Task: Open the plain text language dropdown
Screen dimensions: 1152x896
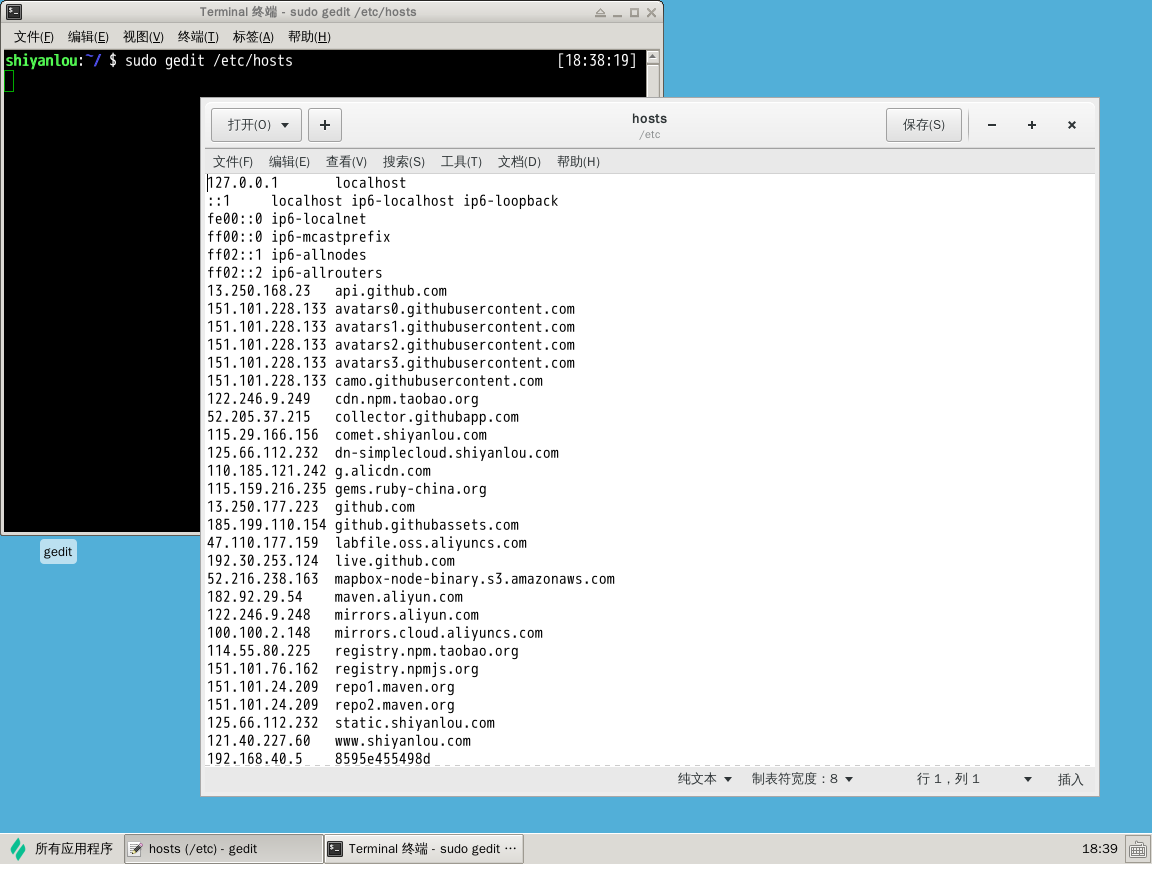Action: 705,779
